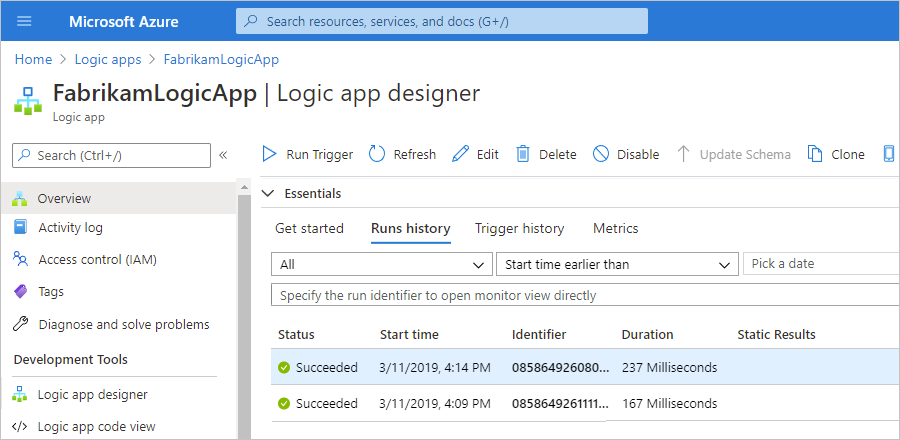Go to Home breadcrumb link
900x440 pixels.
33,60
